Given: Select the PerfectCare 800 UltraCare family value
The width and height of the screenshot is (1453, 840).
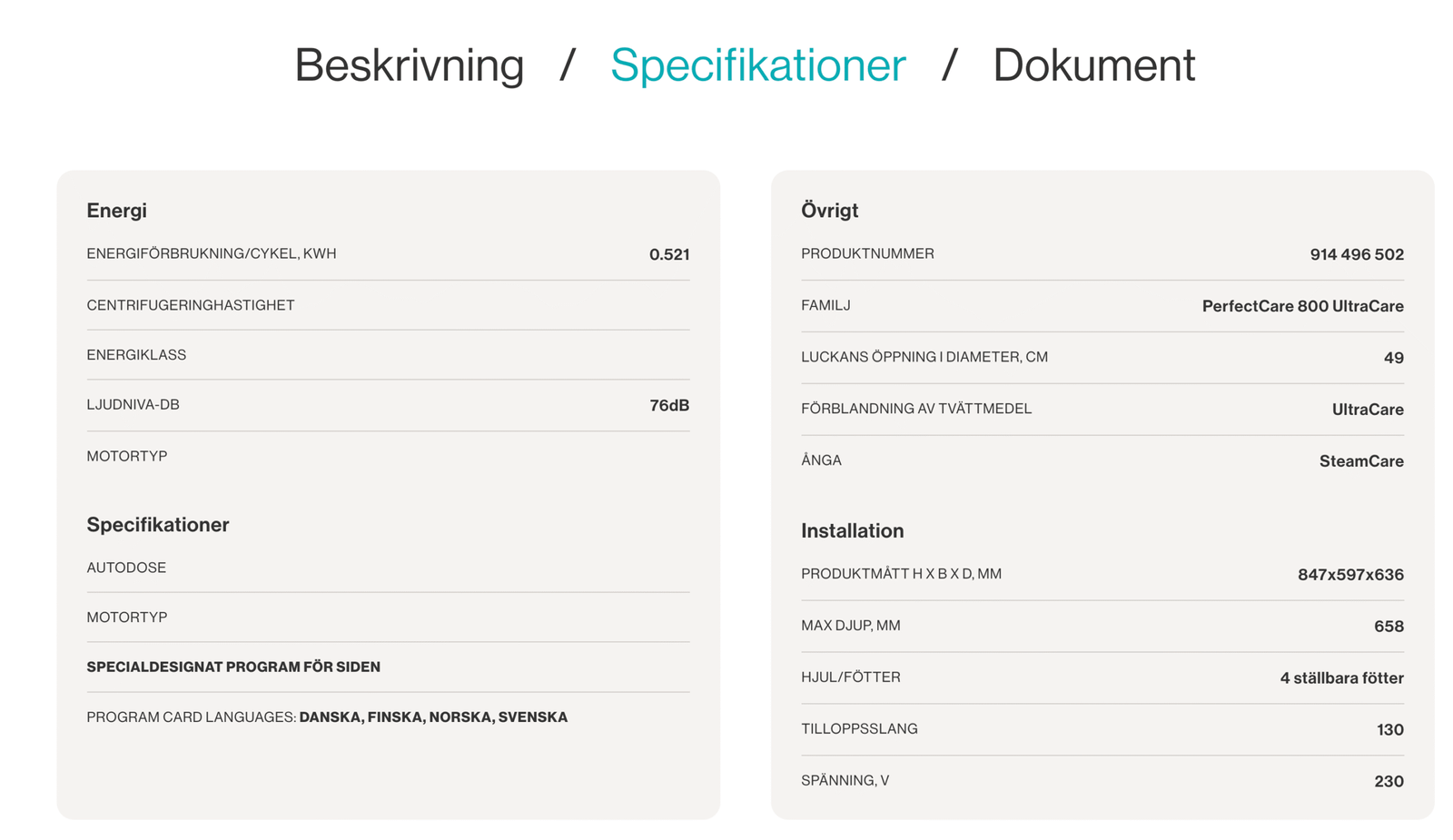Looking at the screenshot, I should (x=1302, y=307).
